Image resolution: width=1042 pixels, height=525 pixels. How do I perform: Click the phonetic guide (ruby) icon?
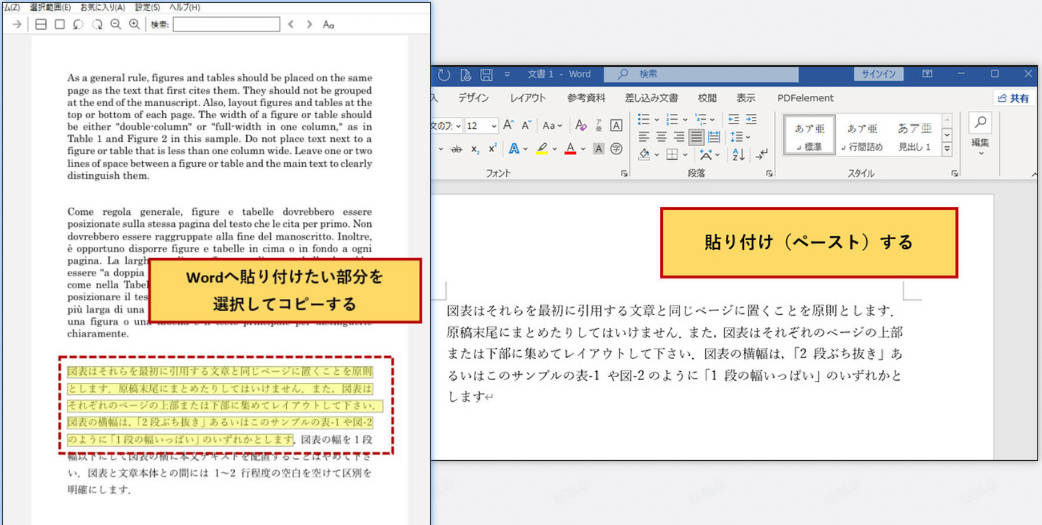599,125
